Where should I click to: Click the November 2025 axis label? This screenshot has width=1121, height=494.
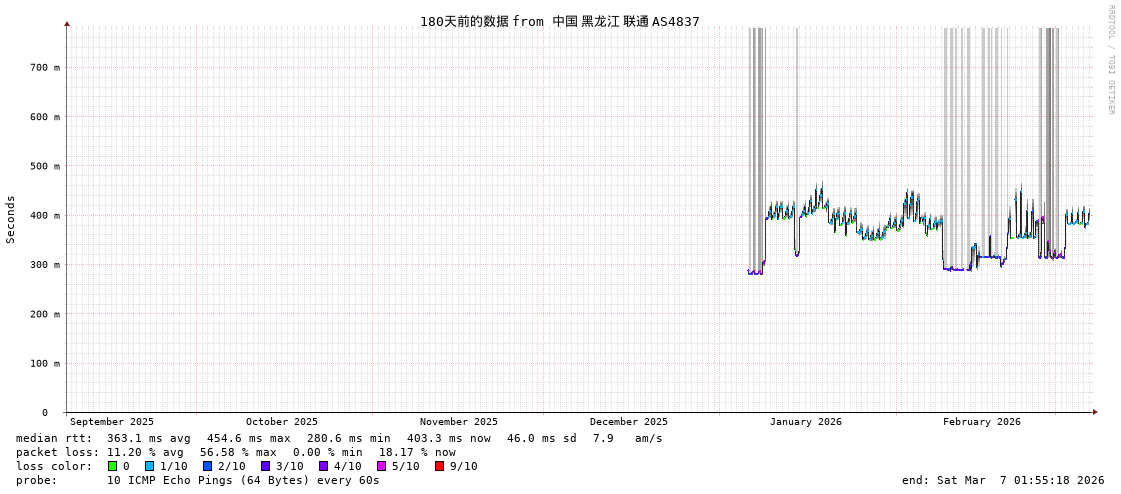pos(459,422)
